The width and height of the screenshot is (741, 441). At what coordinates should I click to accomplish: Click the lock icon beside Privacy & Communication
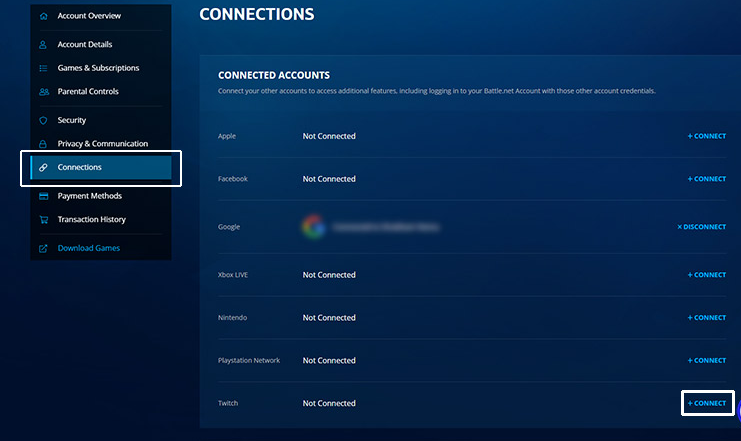tap(43, 144)
